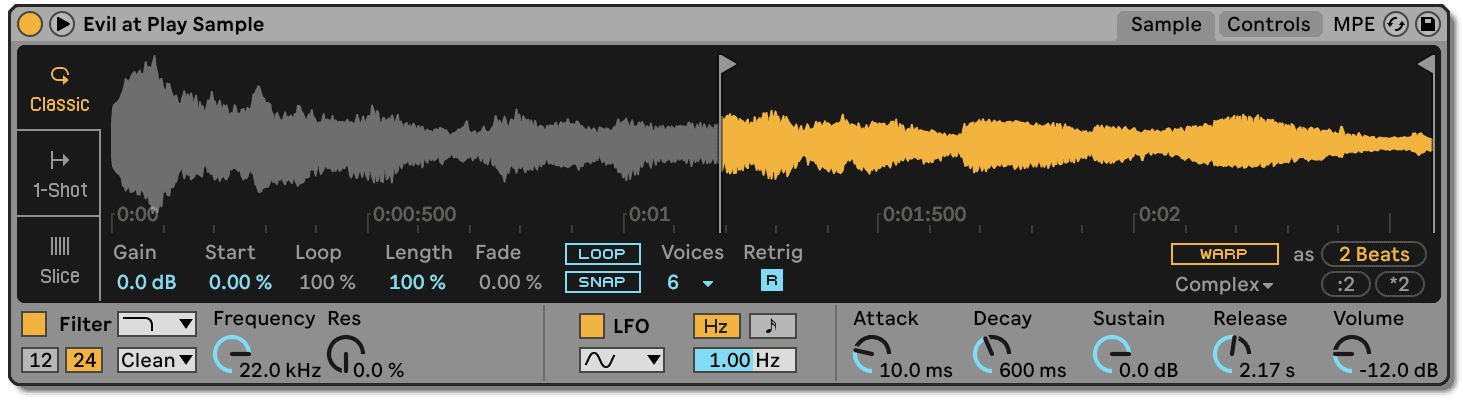Expand the Clean filter circuit dropdown
The width and height of the screenshot is (1463, 400).
point(157,360)
